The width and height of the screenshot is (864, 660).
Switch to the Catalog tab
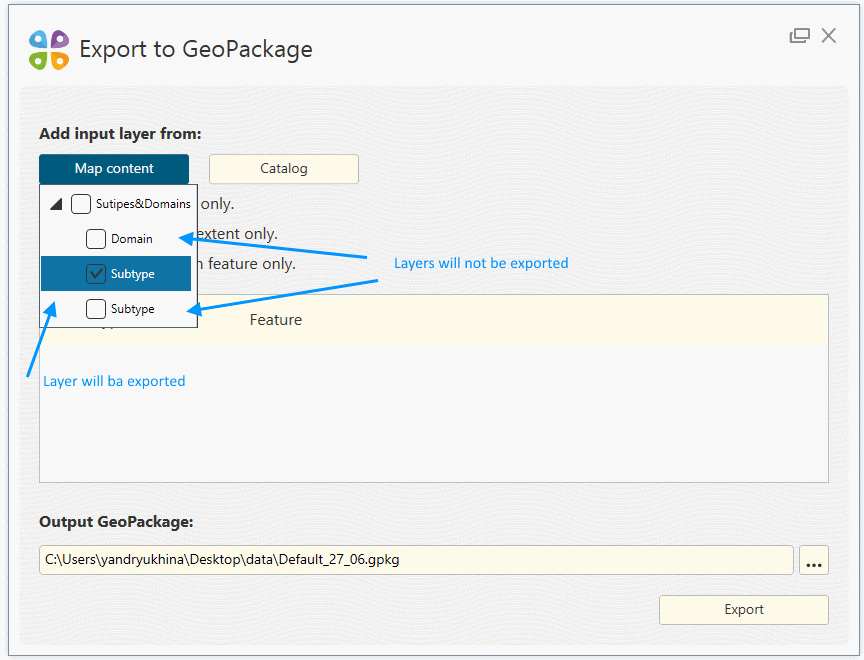283,169
